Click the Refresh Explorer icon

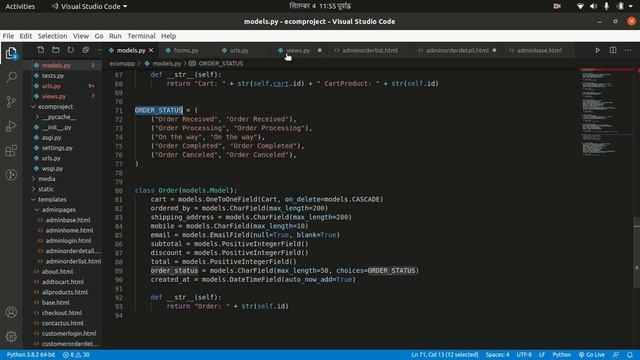click(x=71, y=50)
